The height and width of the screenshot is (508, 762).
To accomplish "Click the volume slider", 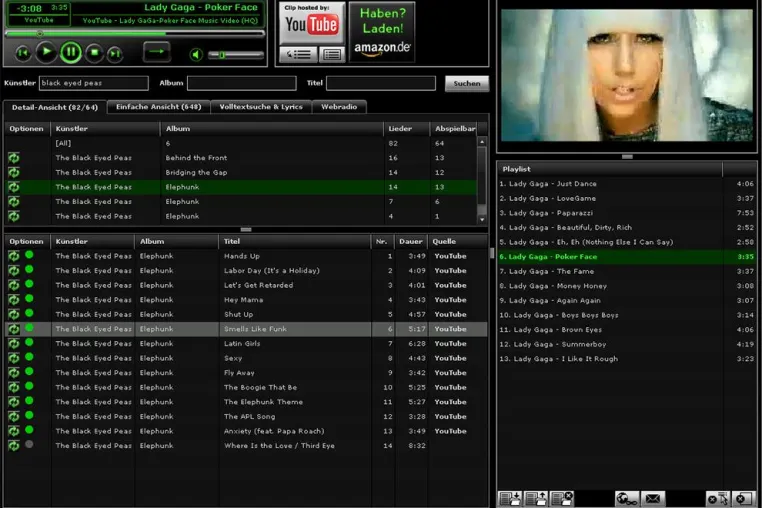I will coord(236,55).
